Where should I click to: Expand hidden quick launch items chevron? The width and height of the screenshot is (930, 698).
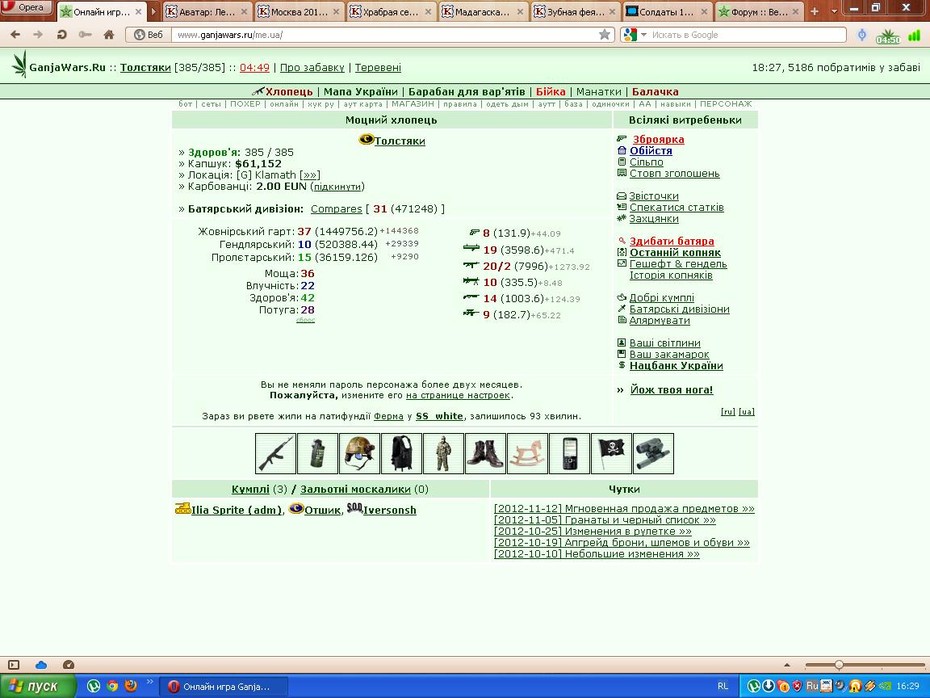click(x=149, y=681)
